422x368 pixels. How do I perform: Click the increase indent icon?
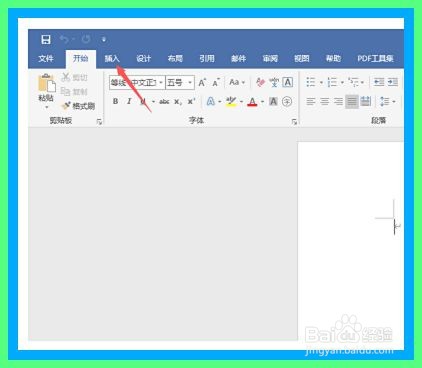coord(393,82)
